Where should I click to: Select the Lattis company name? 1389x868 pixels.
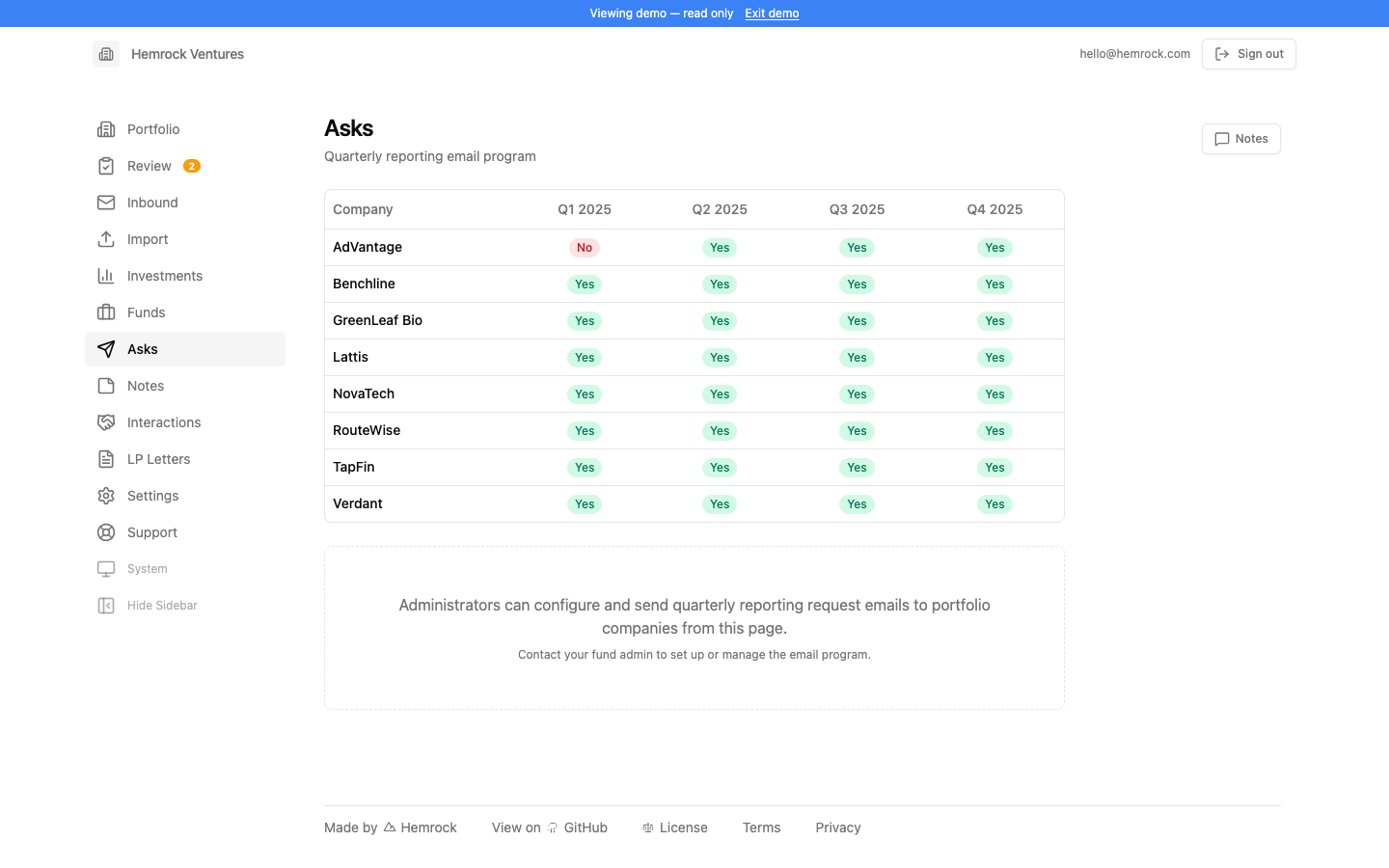350,357
